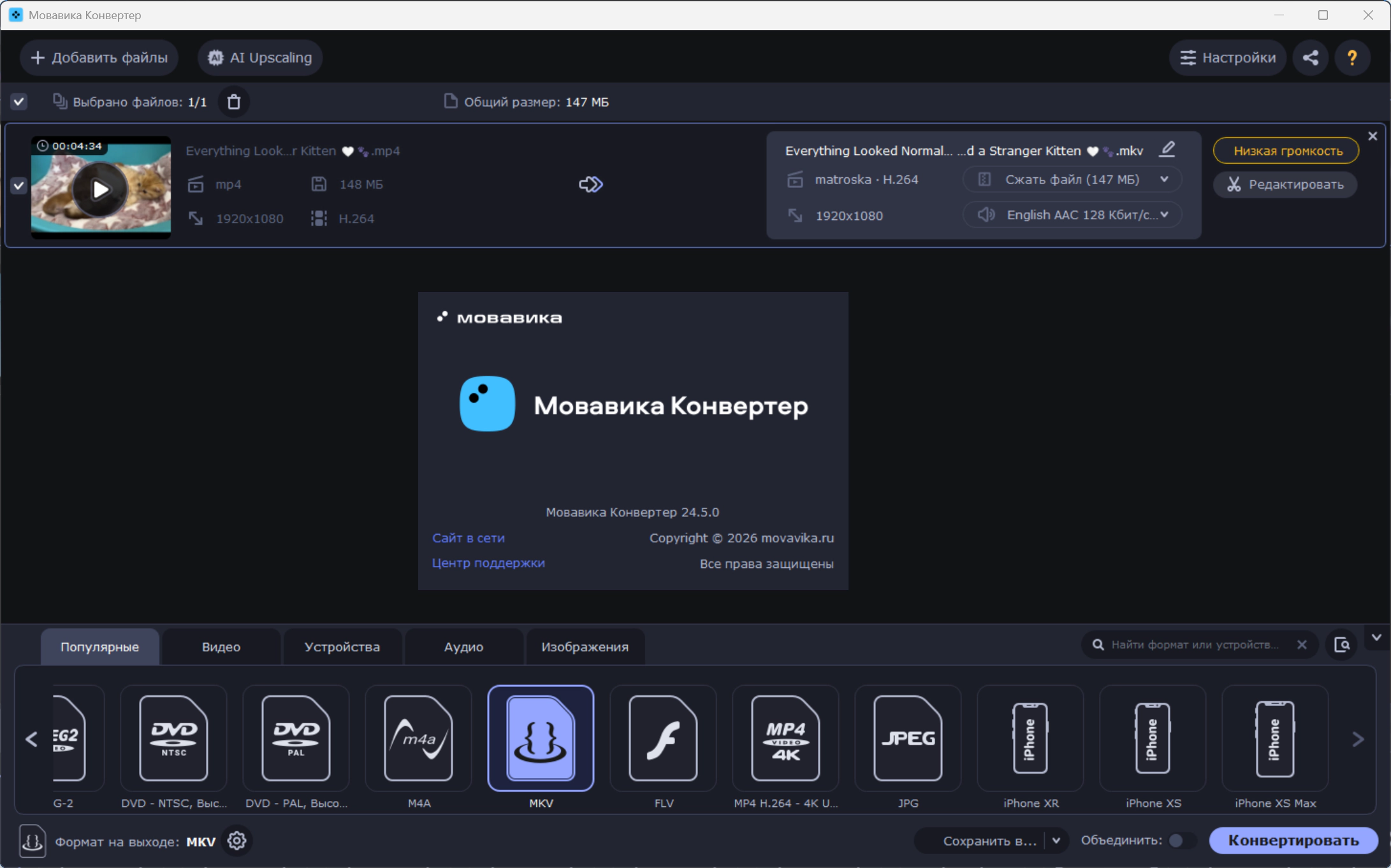
Task: Switch to the Аудио tab
Action: click(463, 647)
